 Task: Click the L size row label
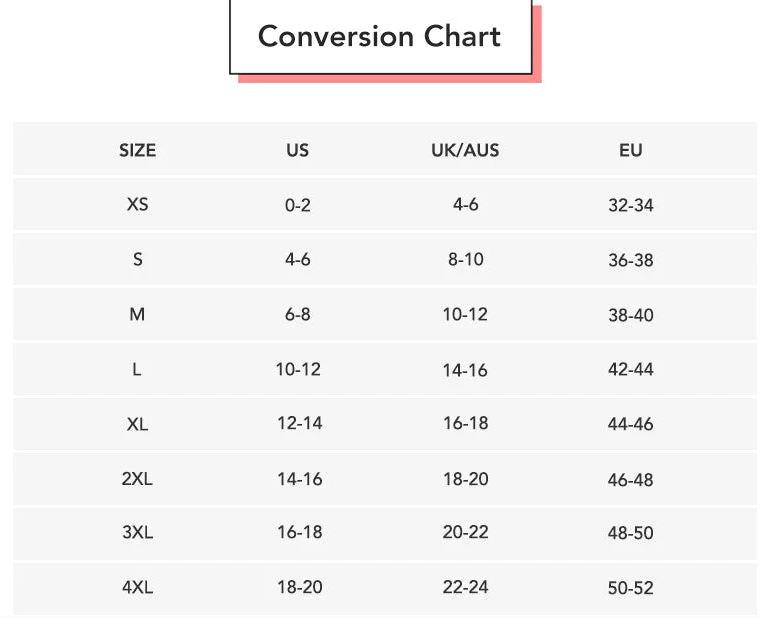[138, 370]
